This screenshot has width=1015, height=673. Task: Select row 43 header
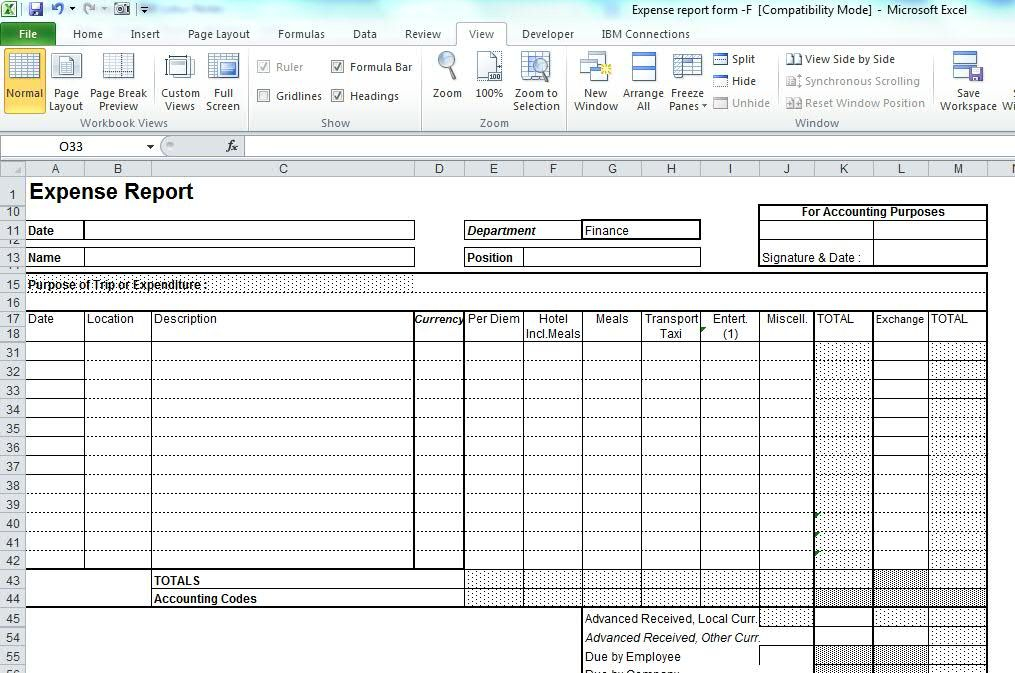point(13,580)
